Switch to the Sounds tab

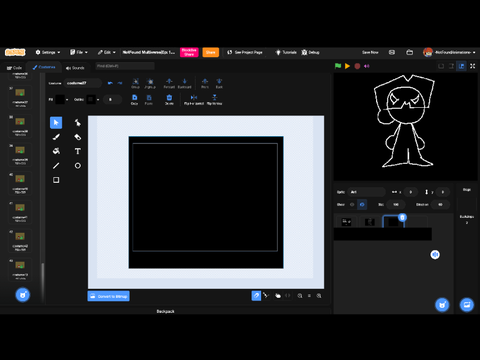click(75, 68)
